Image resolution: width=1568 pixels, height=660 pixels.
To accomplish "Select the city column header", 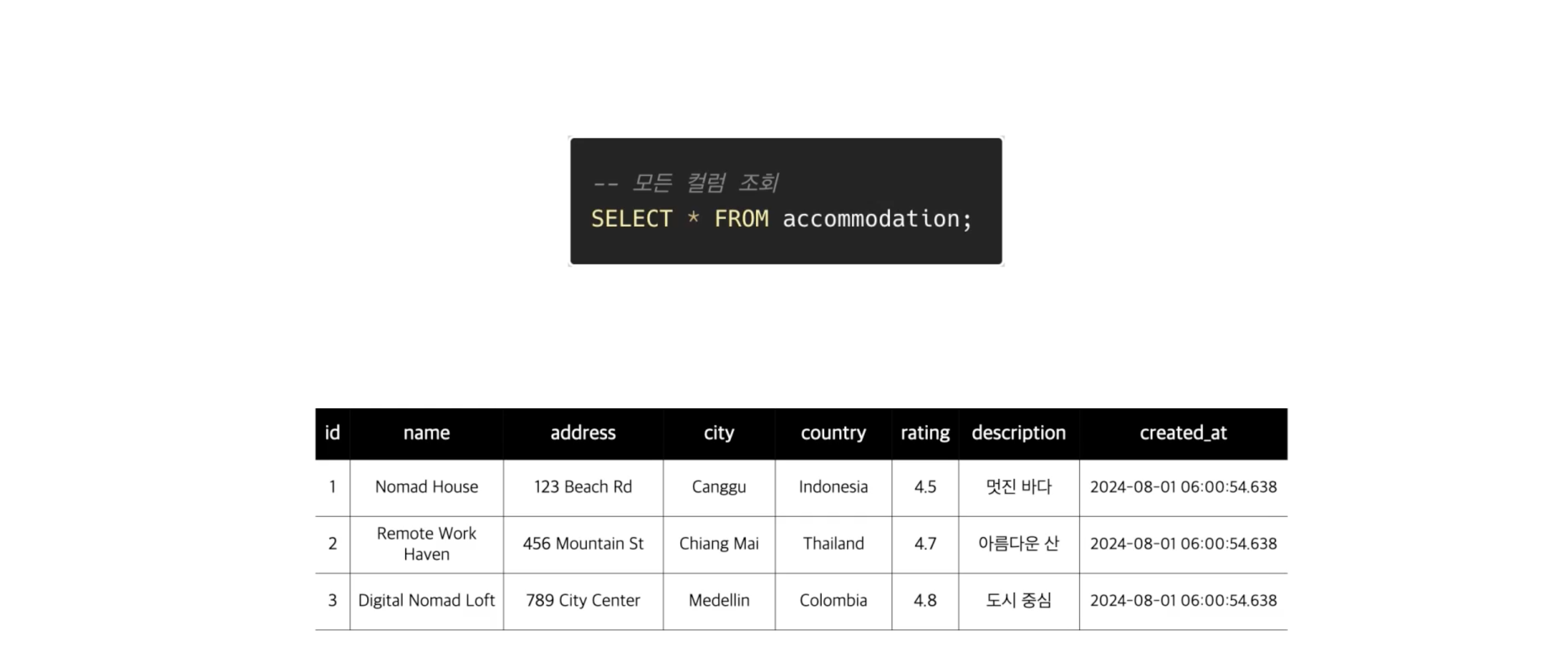I will tap(719, 433).
